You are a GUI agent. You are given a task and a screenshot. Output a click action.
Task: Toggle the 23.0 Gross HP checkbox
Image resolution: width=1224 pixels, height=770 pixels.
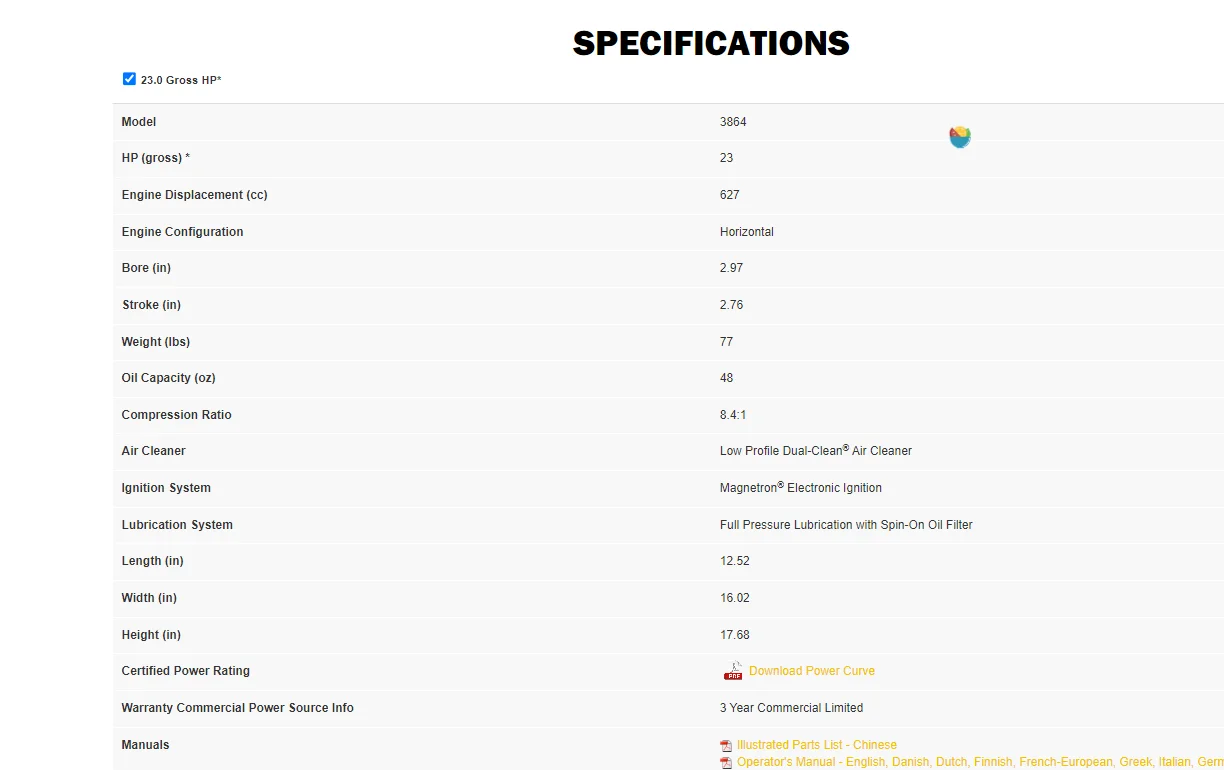(x=129, y=79)
